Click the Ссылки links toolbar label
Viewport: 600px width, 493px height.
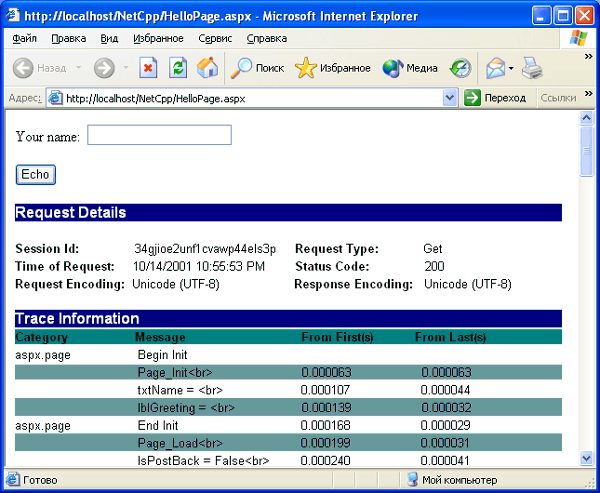557,98
